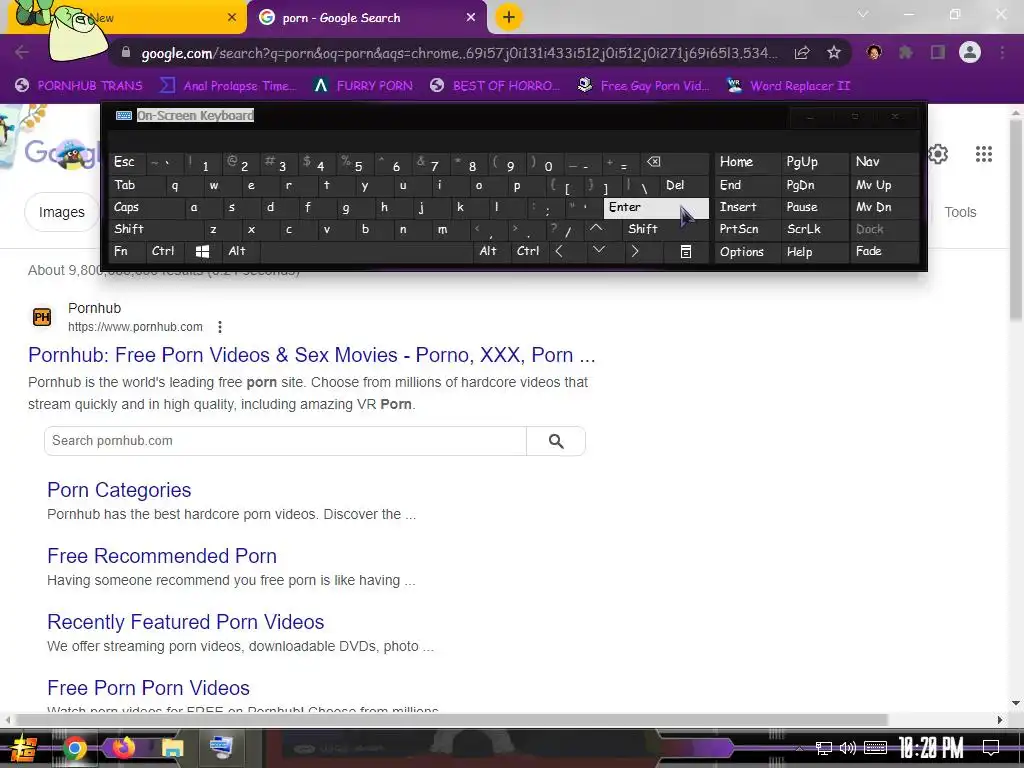This screenshot has width=1024, height=768.
Task: Toggle the left Shift key
Action: (x=155, y=229)
